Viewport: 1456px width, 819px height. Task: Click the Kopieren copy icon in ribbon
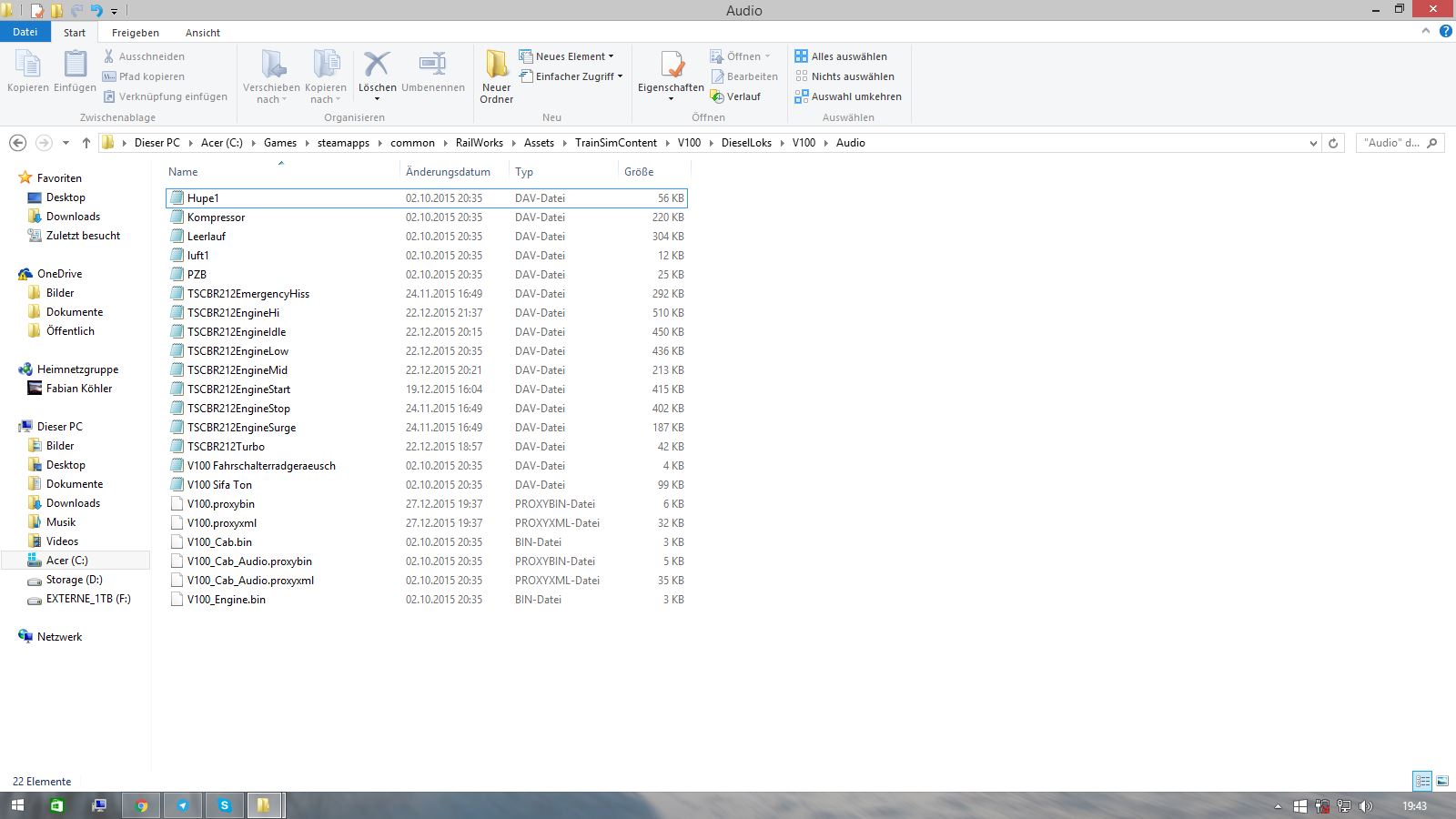pyautogui.click(x=27, y=66)
